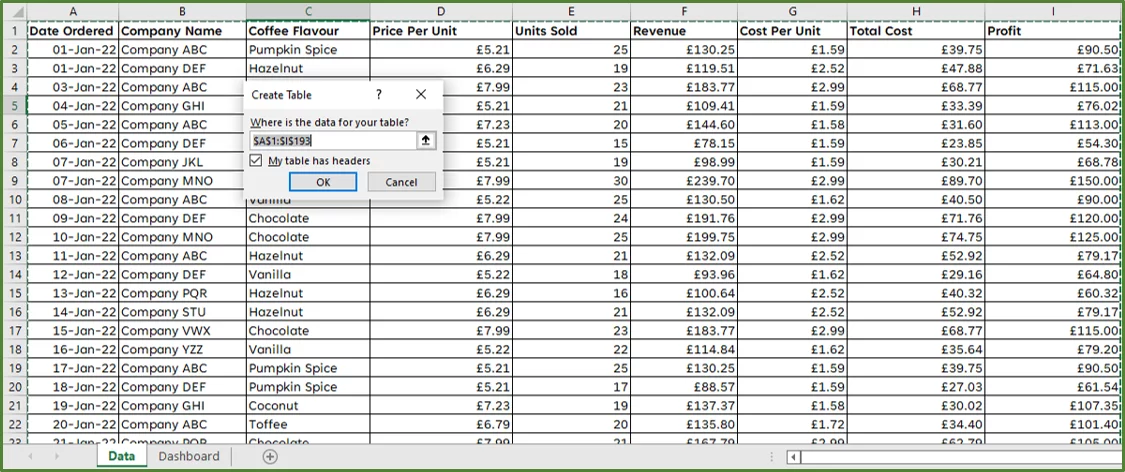This screenshot has width=1125, height=472.
Task: Click the Date Ordered header cell
Action: [72, 31]
